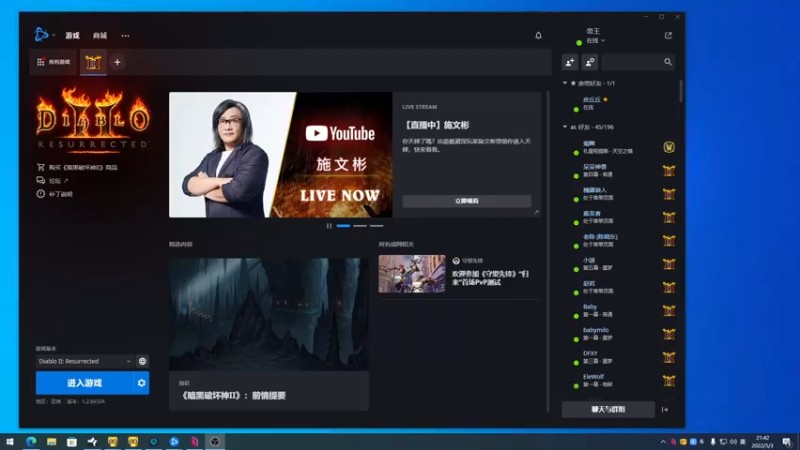Click the region globe icon
800x450 pixels.
[x=142, y=361]
